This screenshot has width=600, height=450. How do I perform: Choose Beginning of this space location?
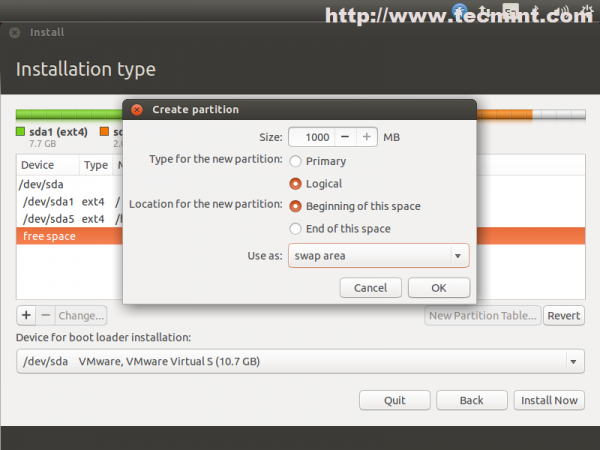point(295,206)
